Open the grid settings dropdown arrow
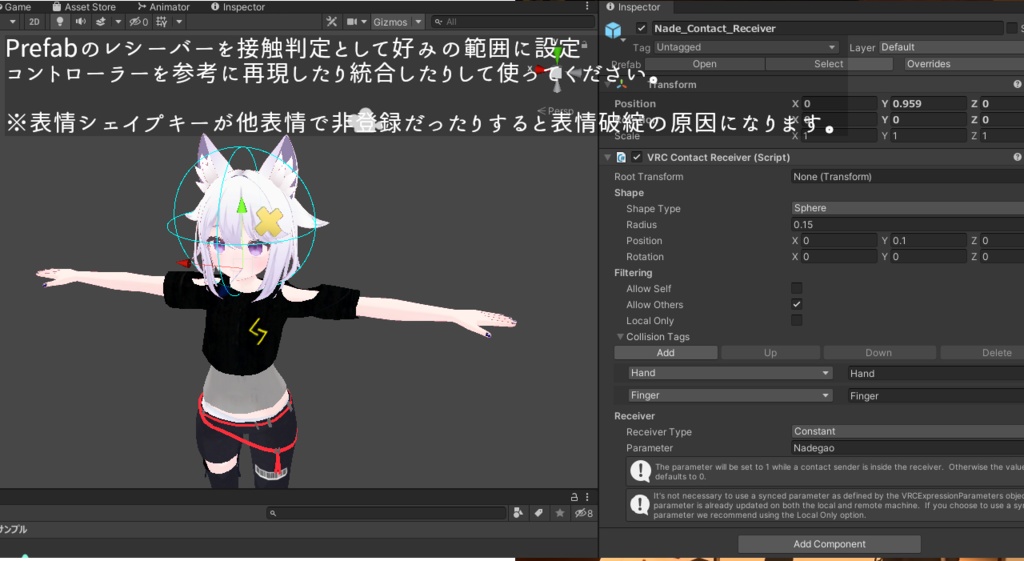 coord(178,22)
